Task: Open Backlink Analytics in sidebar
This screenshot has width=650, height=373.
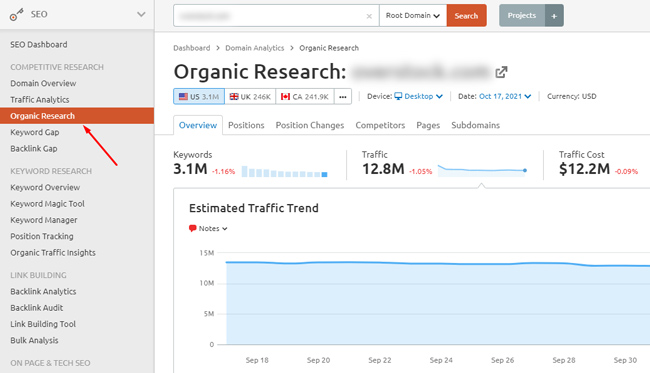Action: point(44,291)
